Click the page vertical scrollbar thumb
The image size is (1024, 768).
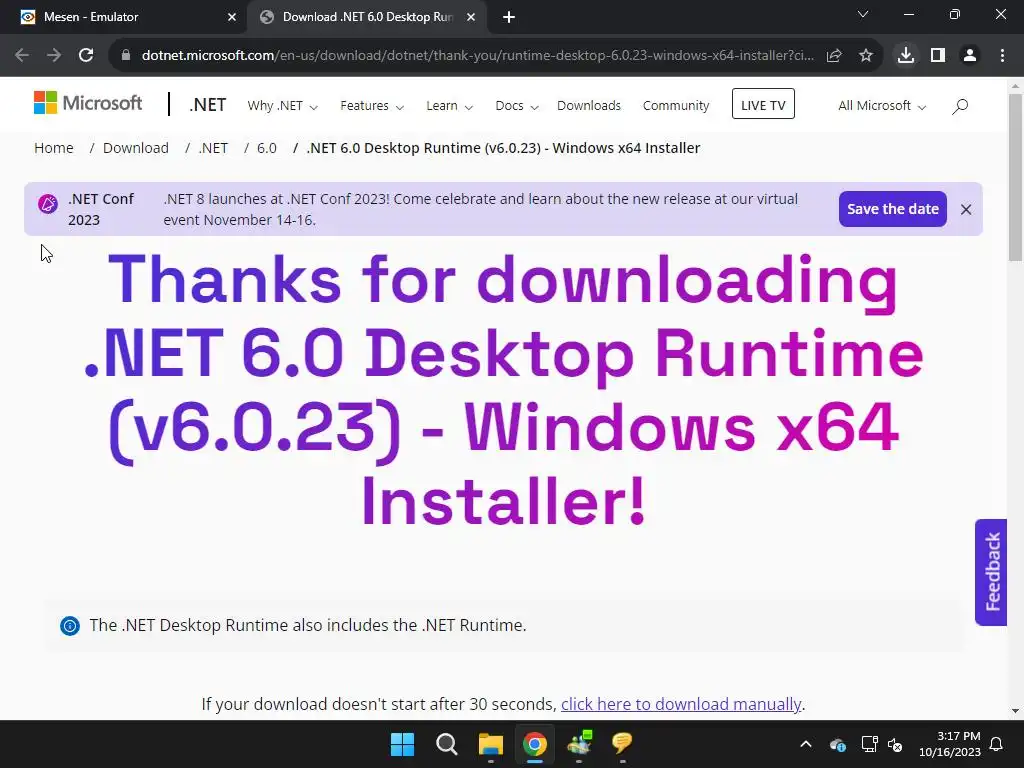point(1015,178)
